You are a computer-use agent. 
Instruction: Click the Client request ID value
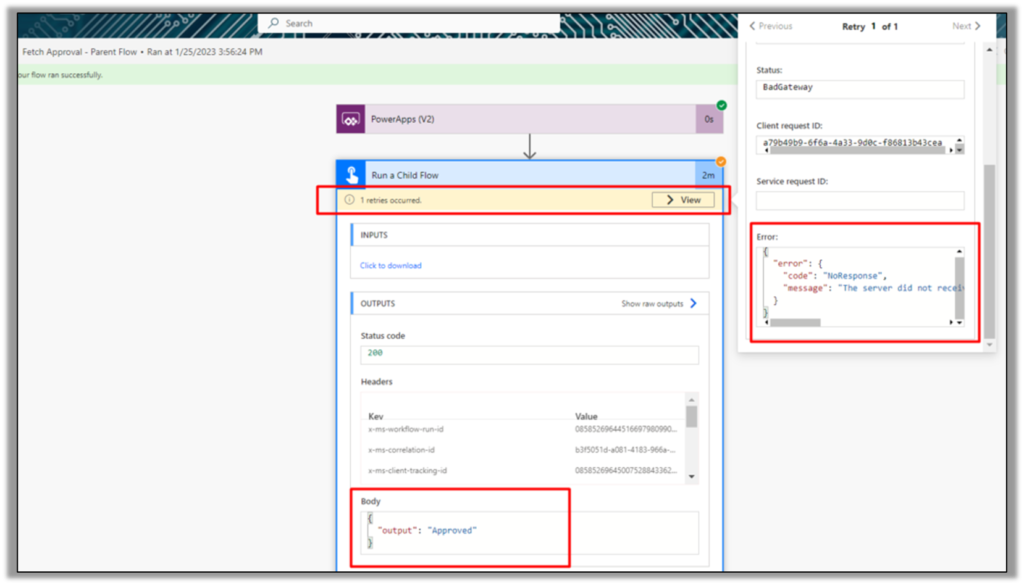pos(852,142)
